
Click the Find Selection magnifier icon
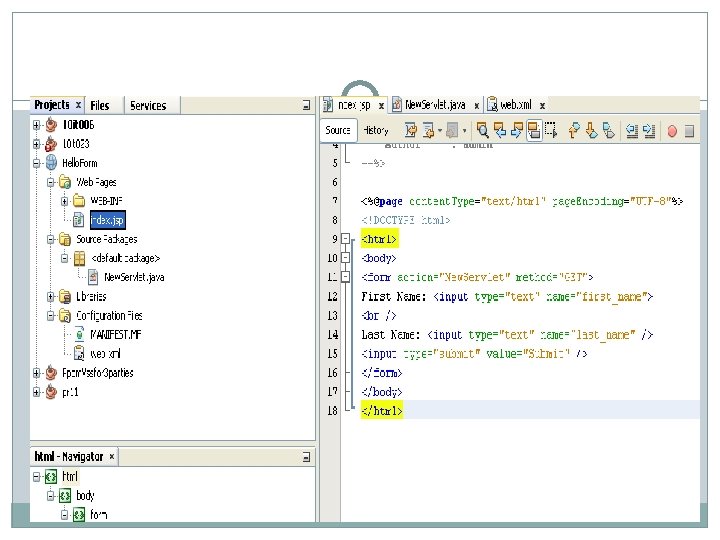tap(482, 130)
